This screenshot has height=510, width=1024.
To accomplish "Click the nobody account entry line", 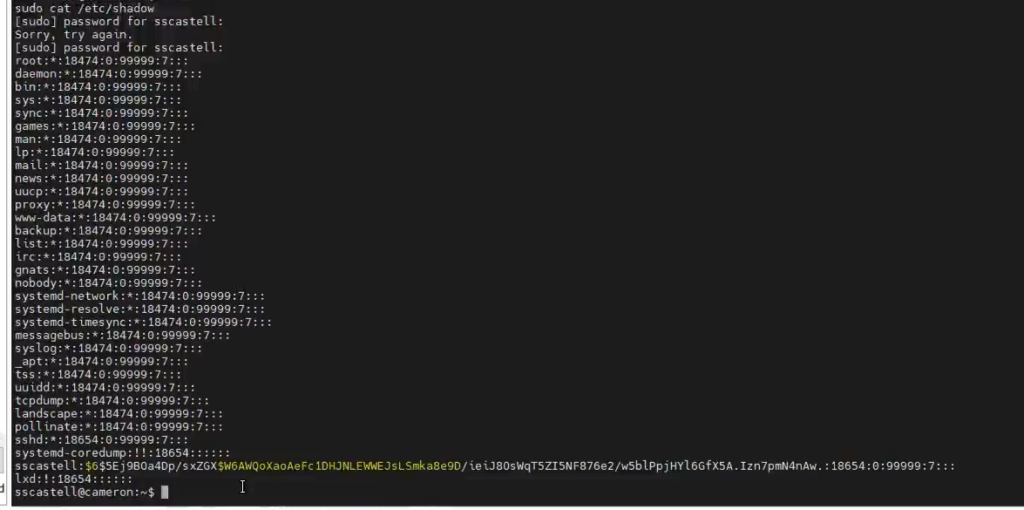I will (108, 283).
